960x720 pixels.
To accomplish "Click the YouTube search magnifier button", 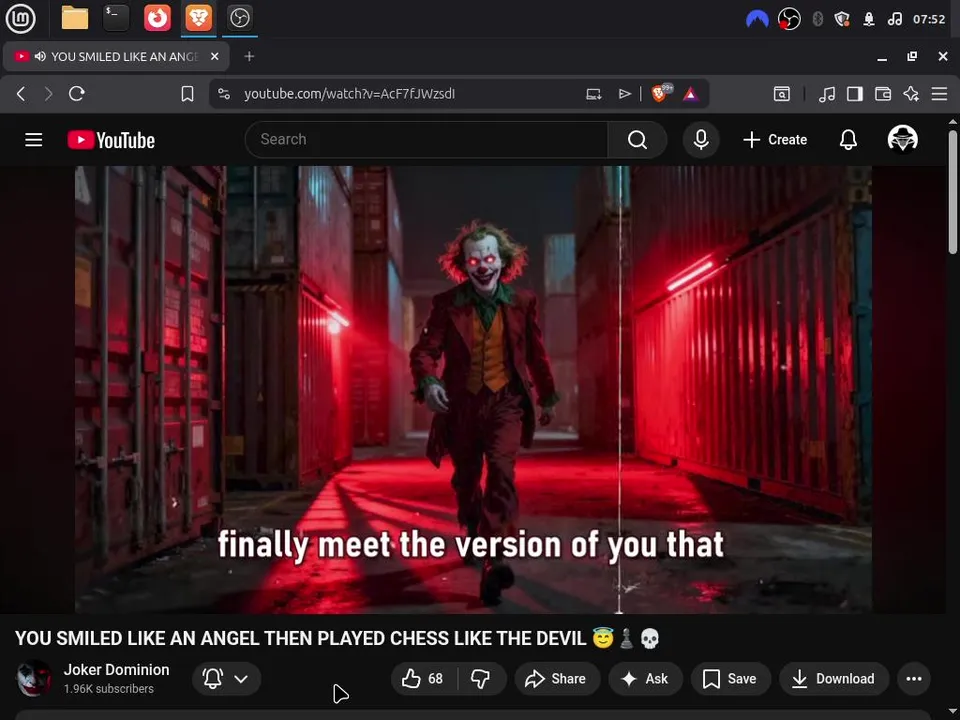I will coord(637,140).
